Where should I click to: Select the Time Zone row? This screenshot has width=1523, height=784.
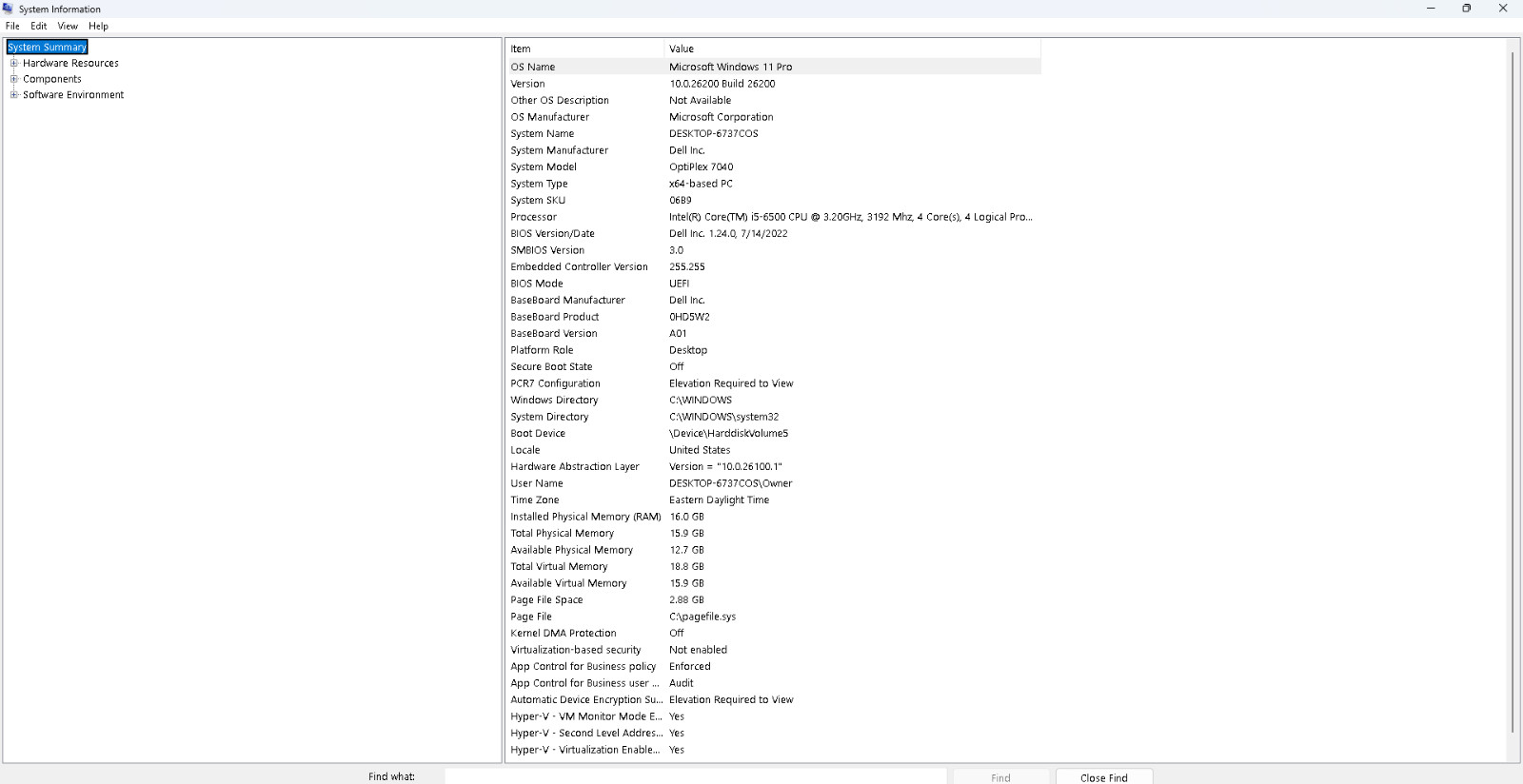click(774, 500)
